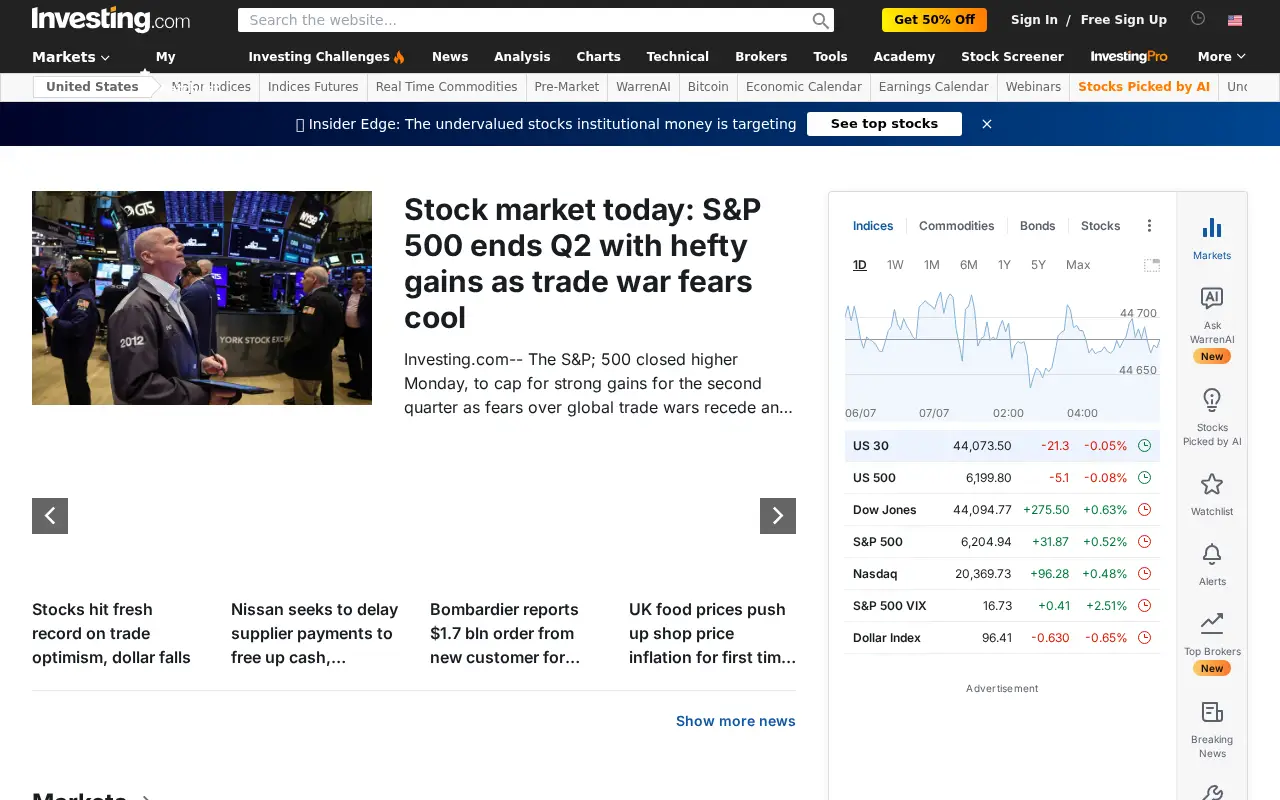Click See top stocks button
The image size is (1280, 800).
(884, 124)
